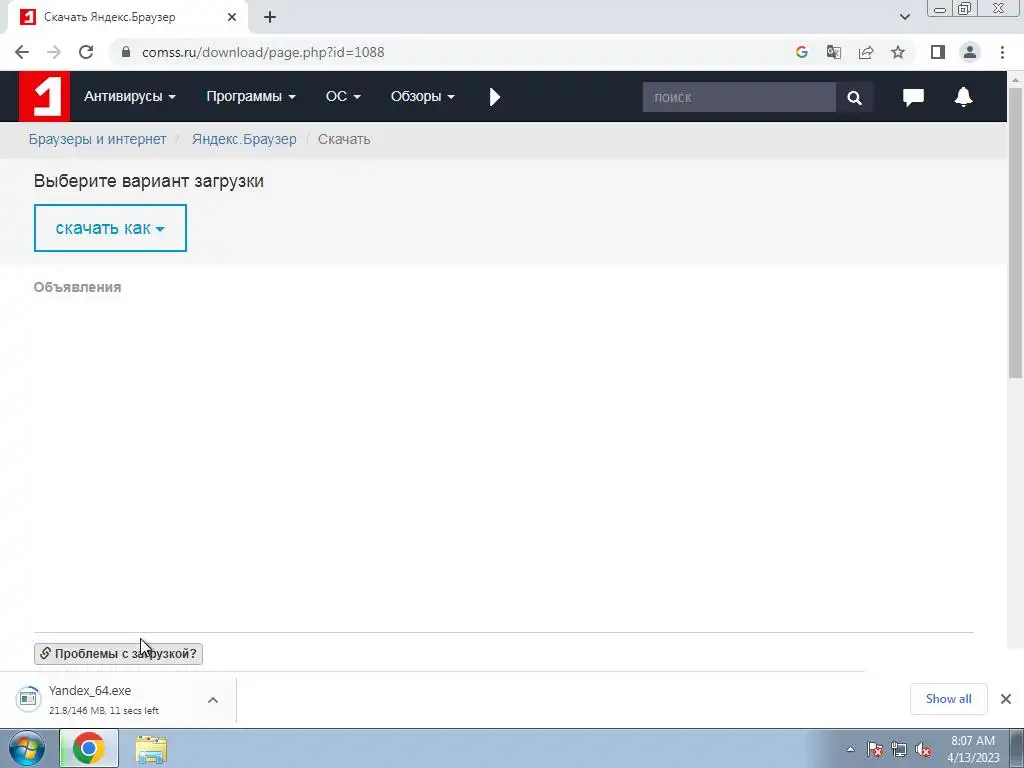Open the скачать как dropdown
This screenshot has height=768, width=1024.
click(x=110, y=228)
